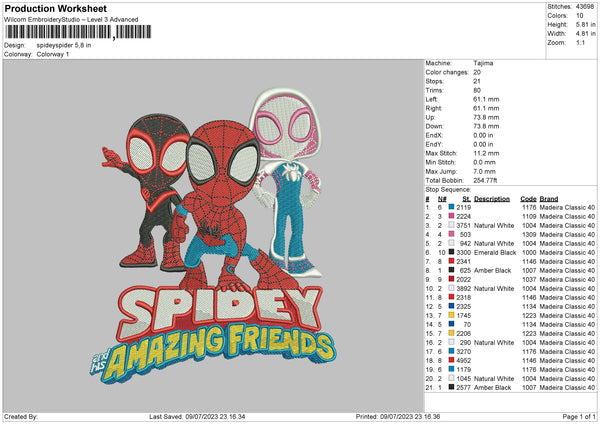This screenshot has height=424, width=600.
Task: Click the height value '5.81 in'
Action: (x=585, y=24)
